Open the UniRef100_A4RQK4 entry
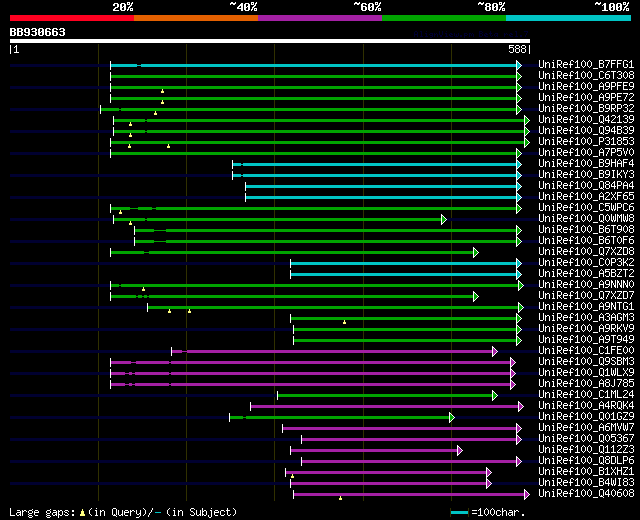The height and width of the screenshot is (520, 640). click(x=586, y=406)
